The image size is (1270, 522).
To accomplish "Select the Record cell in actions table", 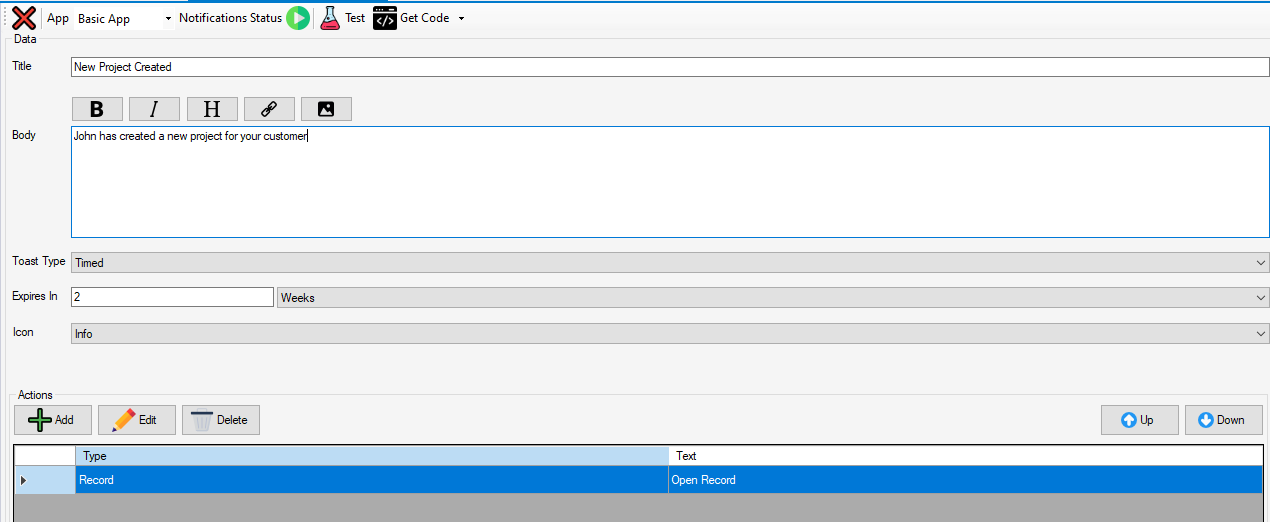I will [372, 480].
